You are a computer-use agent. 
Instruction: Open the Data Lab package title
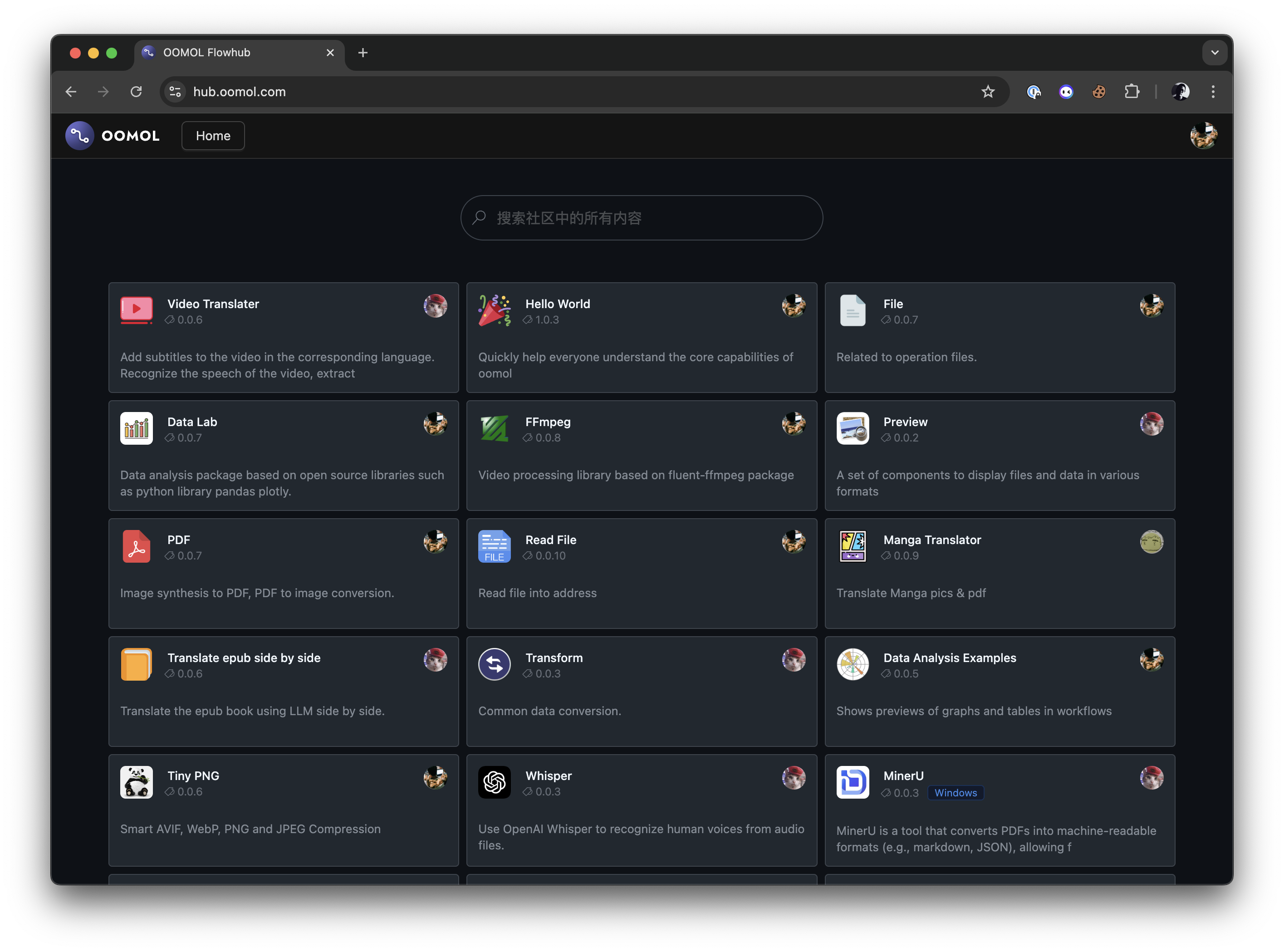pos(192,422)
